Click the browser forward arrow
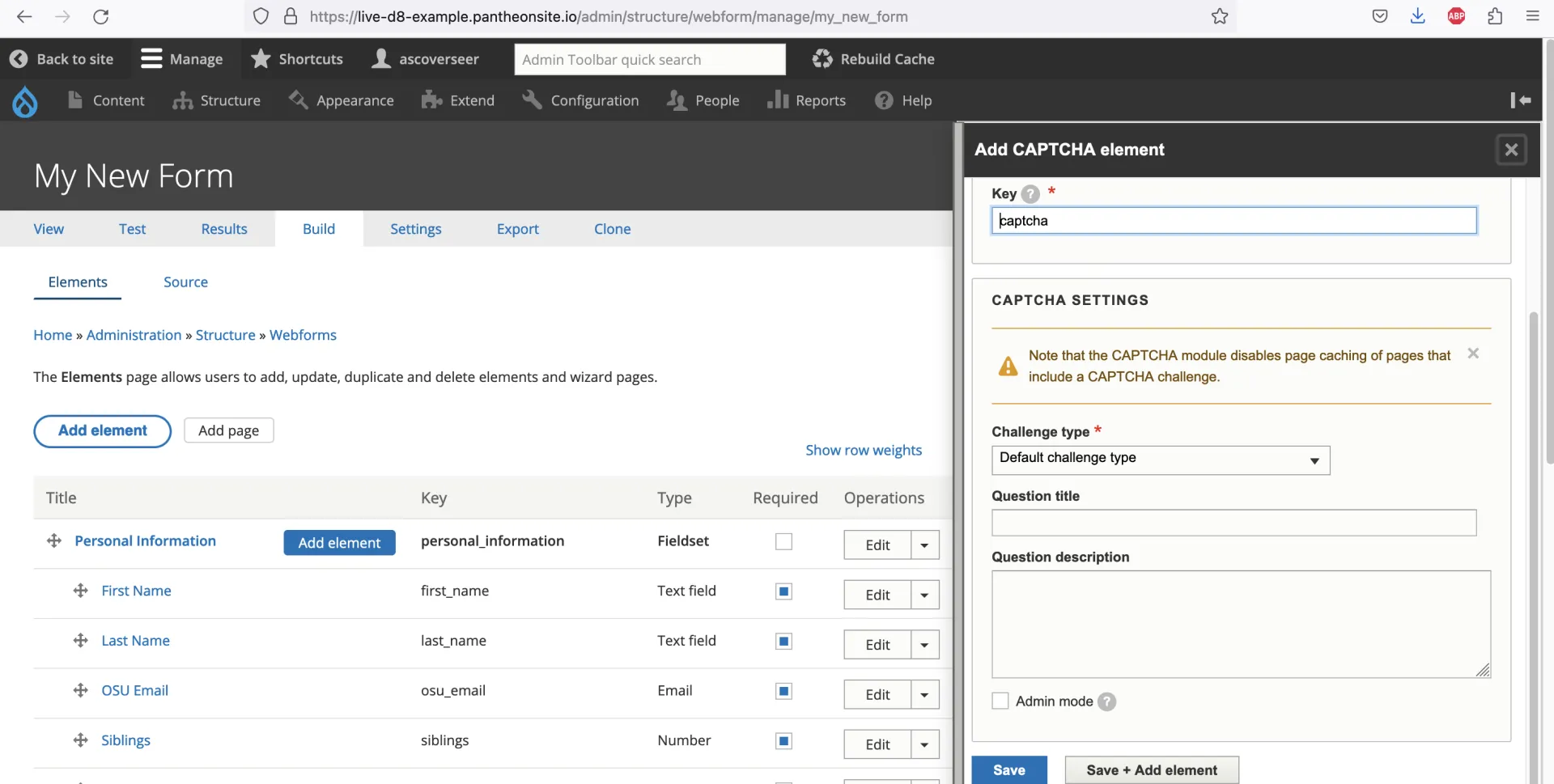The height and width of the screenshot is (784, 1554). pyautogui.click(x=62, y=16)
